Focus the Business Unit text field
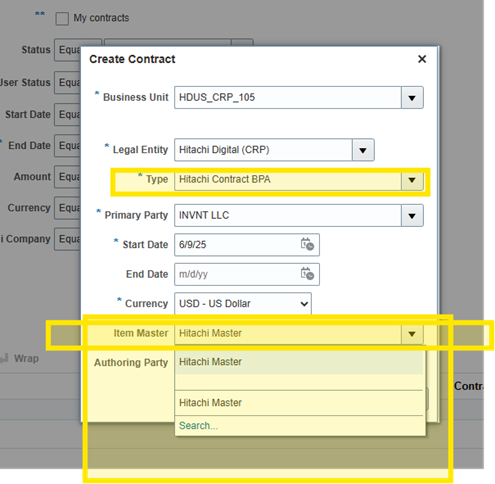Viewport: 495px width, 484px height. pyautogui.click(x=288, y=97)
